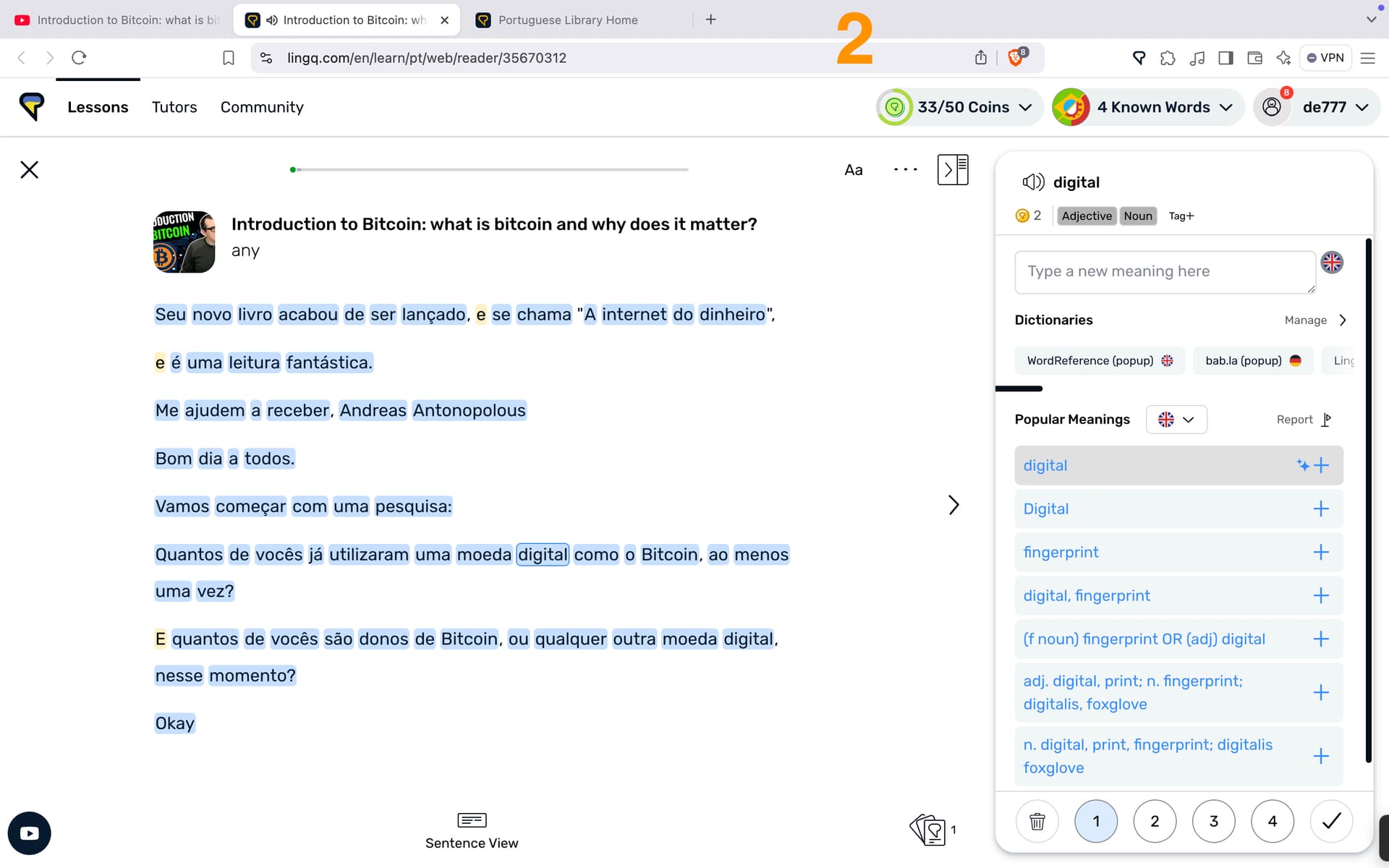This screenshot has width=1389, height=868.
Task: Select difficulty level 3 for 'digital'
Action: [x=1213, y=820]
